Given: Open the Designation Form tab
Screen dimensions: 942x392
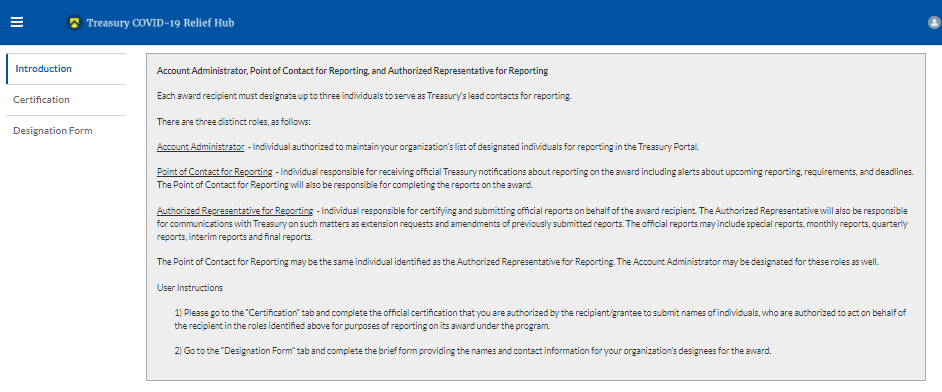Looking at the screenshot, I should [66, 131].
